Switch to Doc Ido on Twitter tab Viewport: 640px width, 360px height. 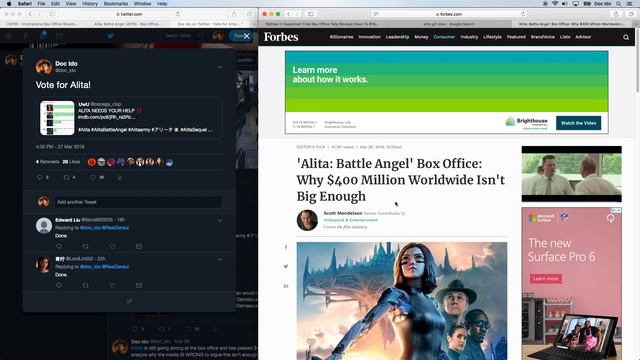(210, 24)
